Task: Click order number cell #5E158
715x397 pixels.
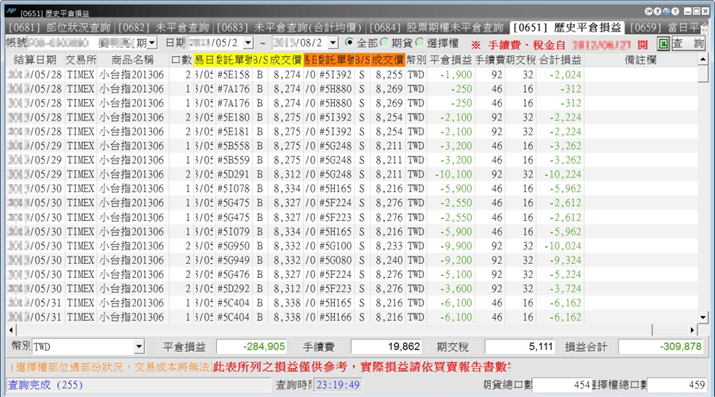Action: click(x=233, y=74)
